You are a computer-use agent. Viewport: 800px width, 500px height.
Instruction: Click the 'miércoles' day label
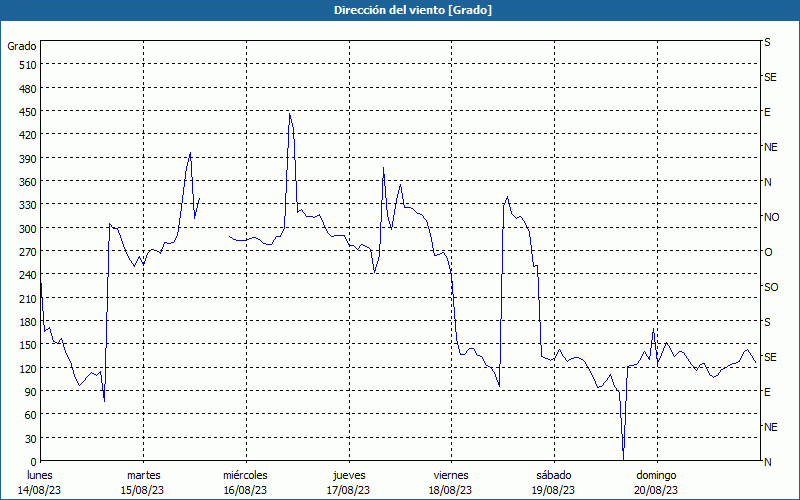click(x=245, y=475)
